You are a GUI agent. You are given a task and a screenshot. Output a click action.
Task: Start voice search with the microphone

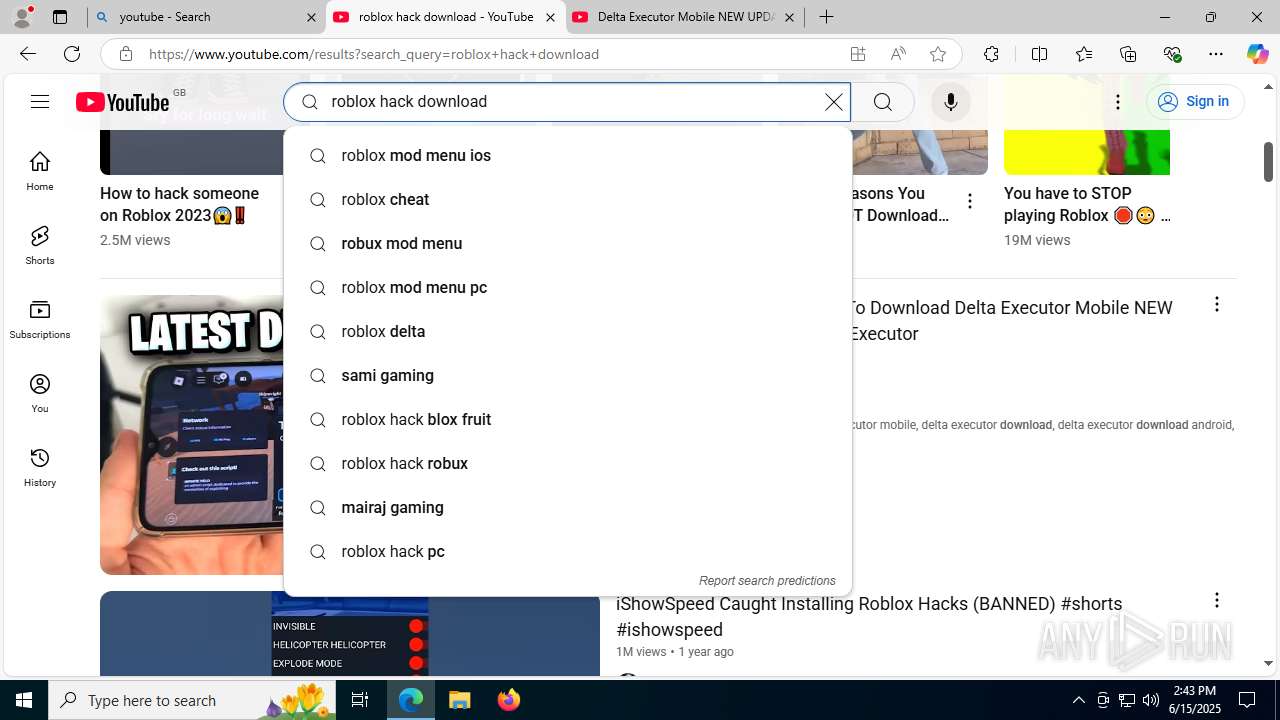tap(951, 102)
